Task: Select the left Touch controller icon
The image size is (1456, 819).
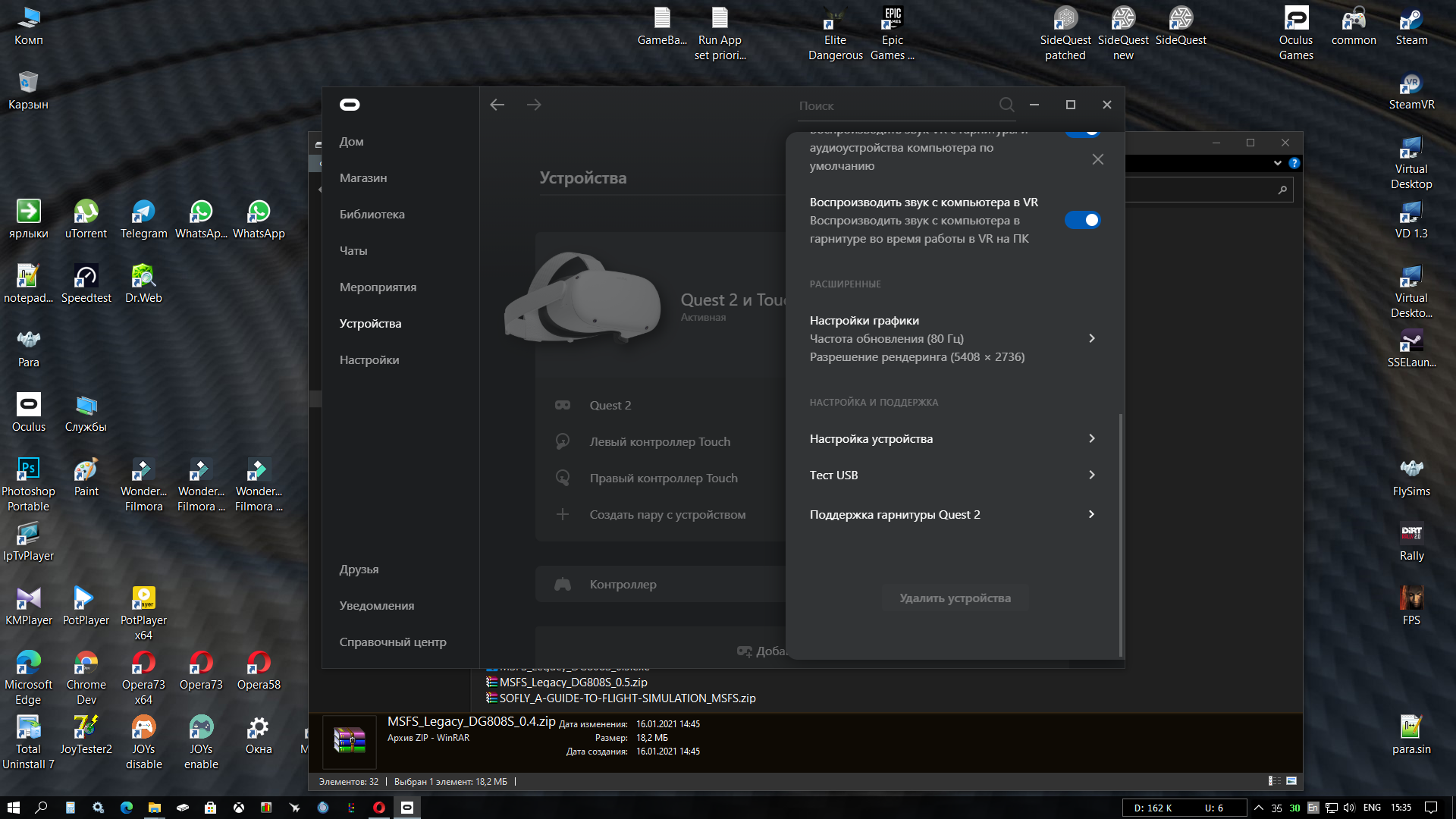Action: tap(563, 441)
